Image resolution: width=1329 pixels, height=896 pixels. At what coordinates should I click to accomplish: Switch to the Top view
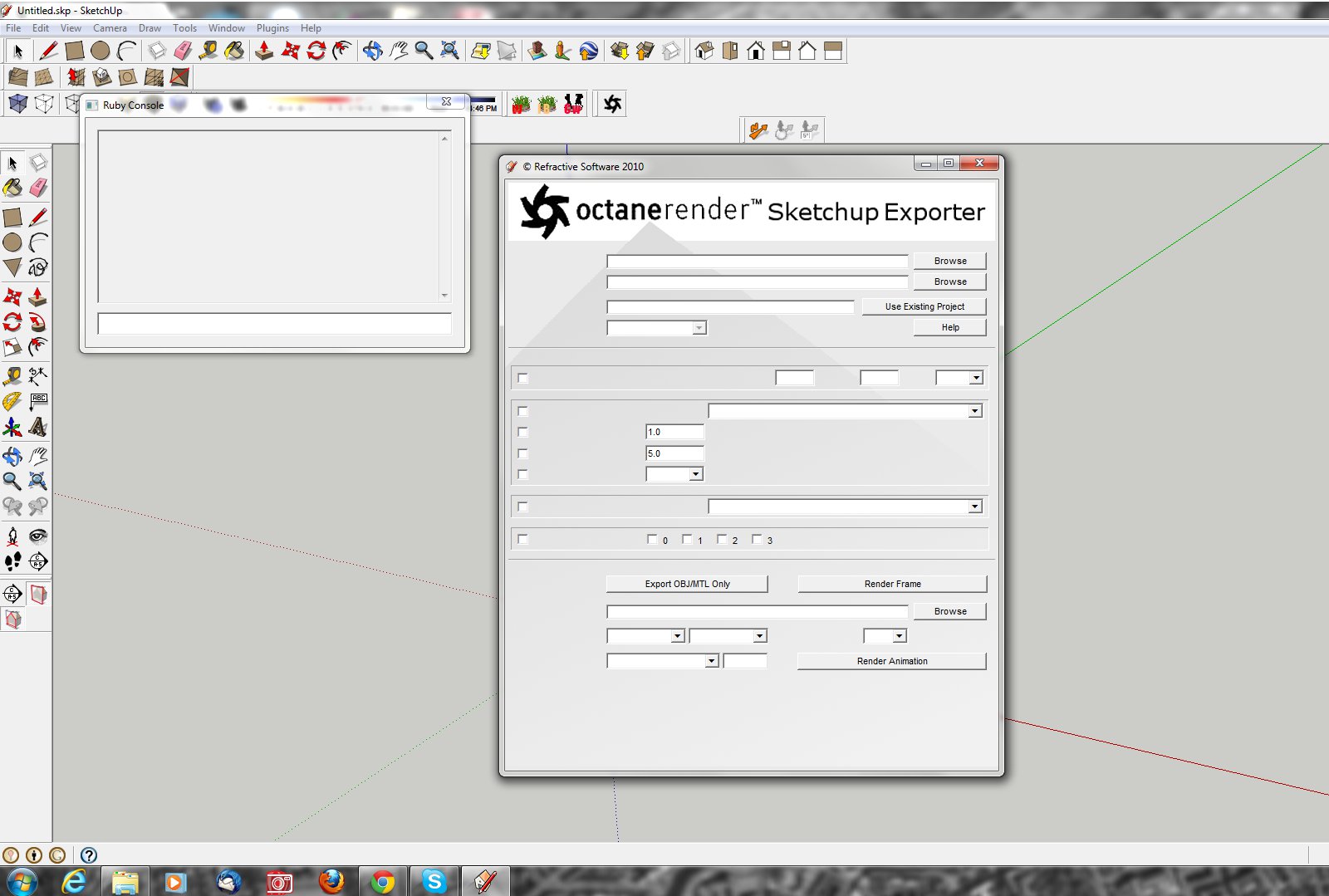click(729, 51)
